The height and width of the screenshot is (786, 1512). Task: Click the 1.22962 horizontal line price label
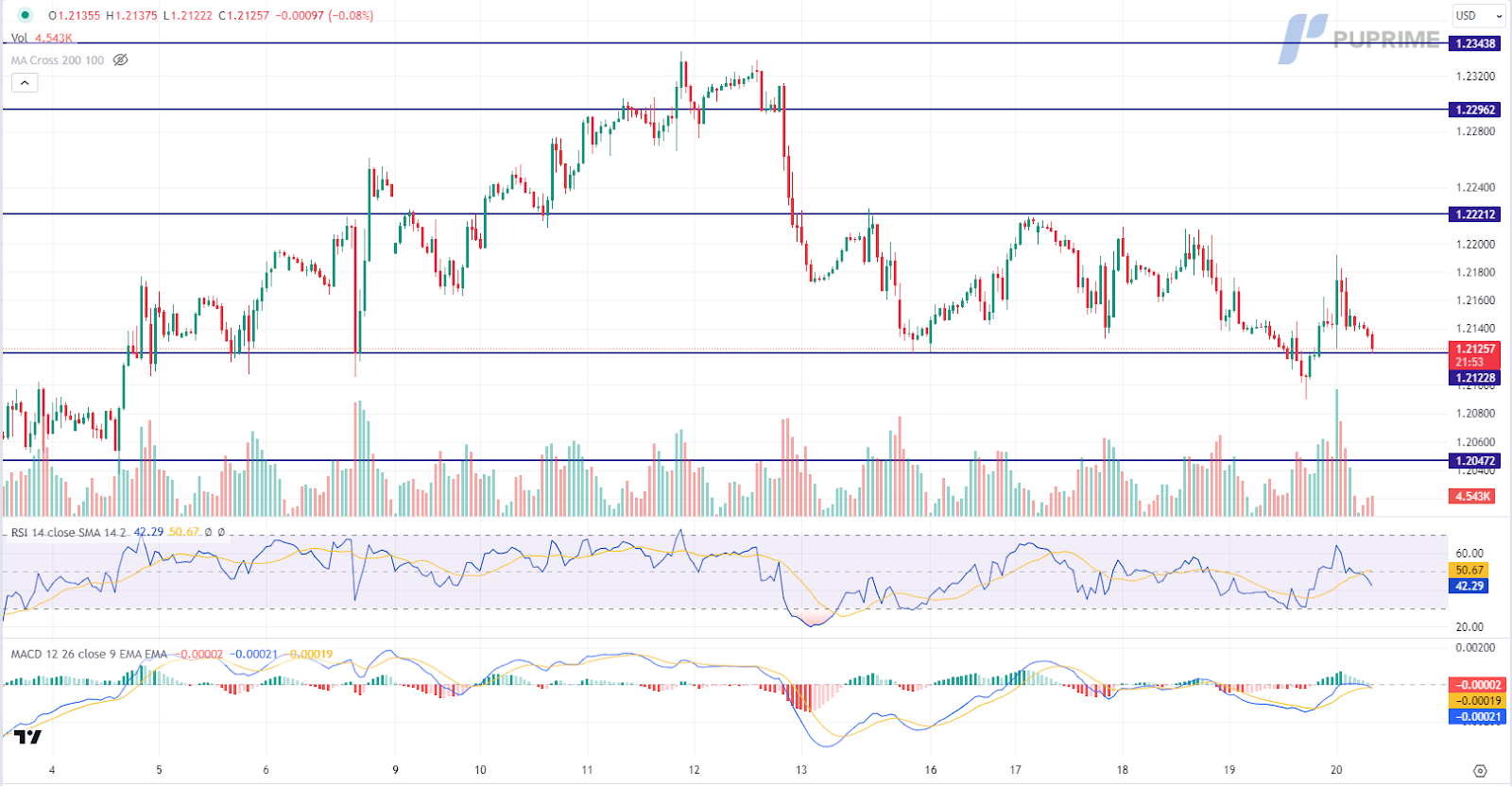coord(1475,110)
